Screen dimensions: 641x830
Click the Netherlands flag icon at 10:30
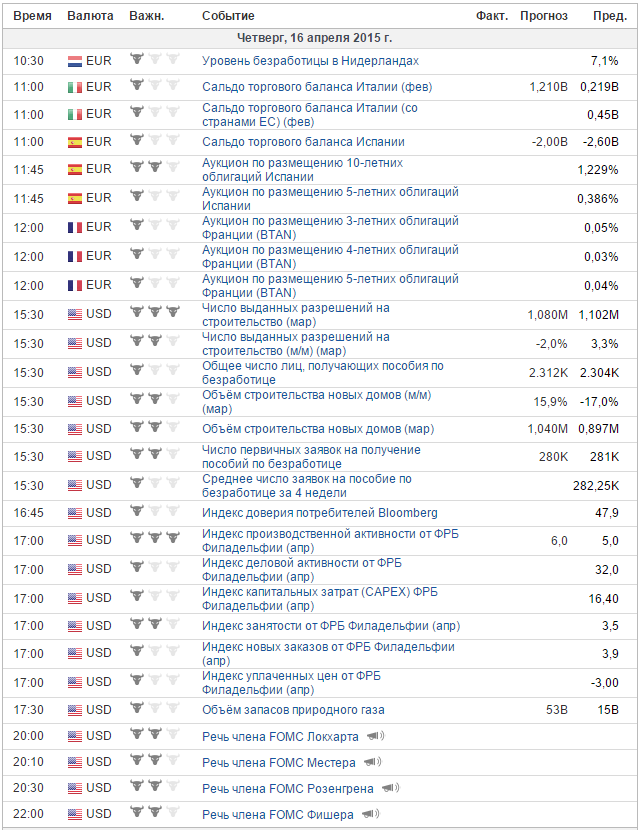(x=75, y=61)
